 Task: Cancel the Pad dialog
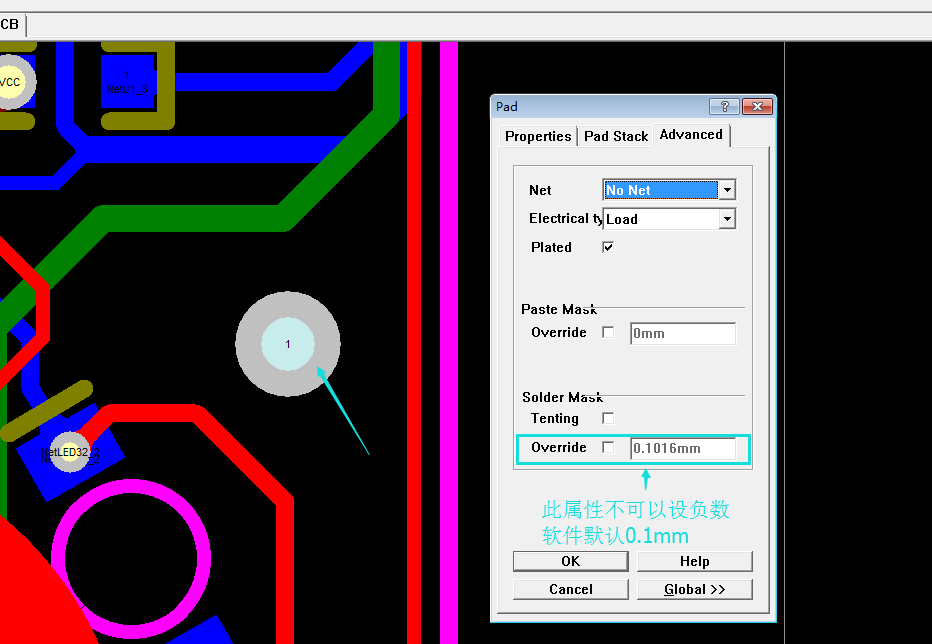[570, 589]
